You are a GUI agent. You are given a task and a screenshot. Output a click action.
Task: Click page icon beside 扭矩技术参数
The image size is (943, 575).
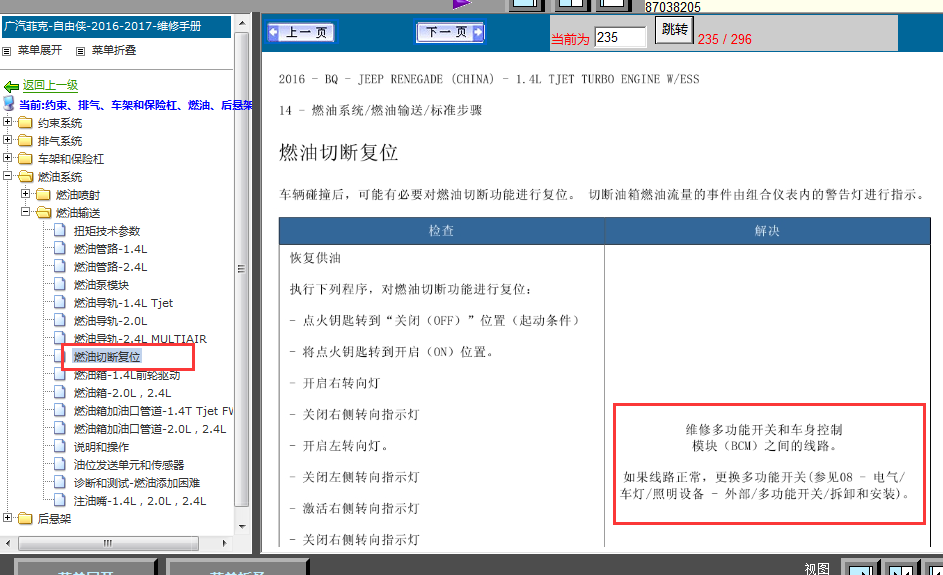point(60,230)
